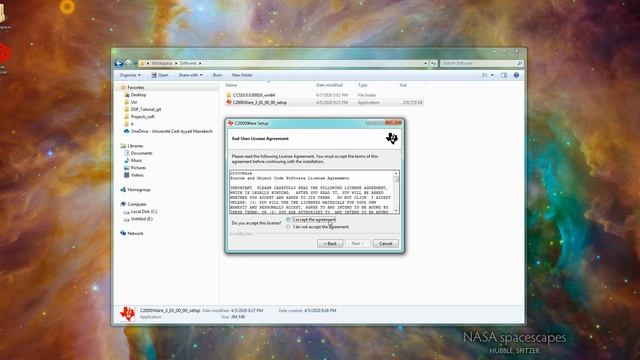
Task: Click the Back button in C2000Ware Setup
Action: click(330, 244)
